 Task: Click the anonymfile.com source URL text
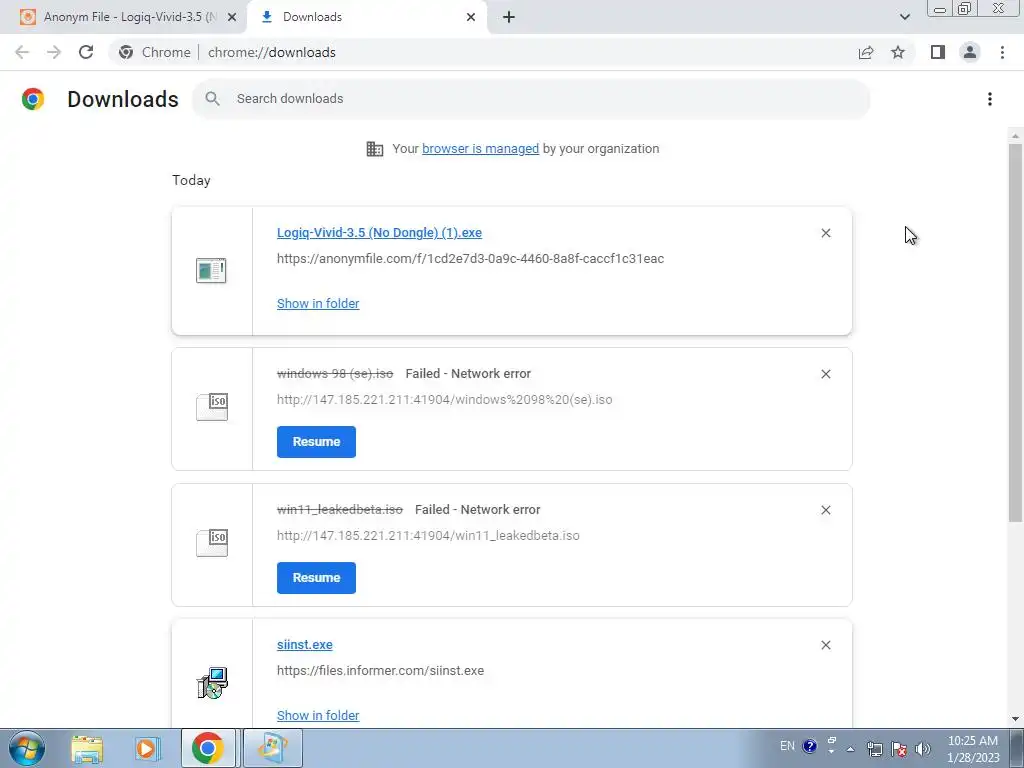click(x=470, y=259)
